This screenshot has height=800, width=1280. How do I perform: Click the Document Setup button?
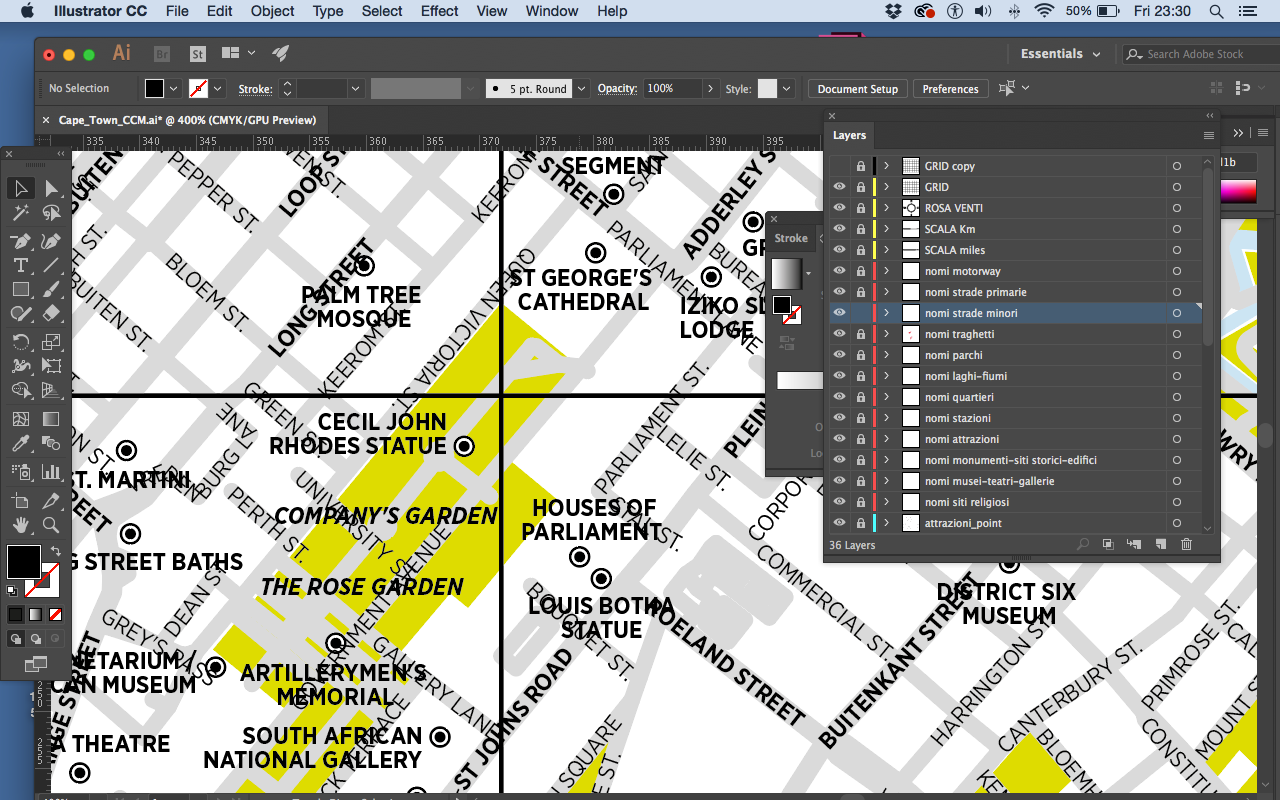(858, 89)
